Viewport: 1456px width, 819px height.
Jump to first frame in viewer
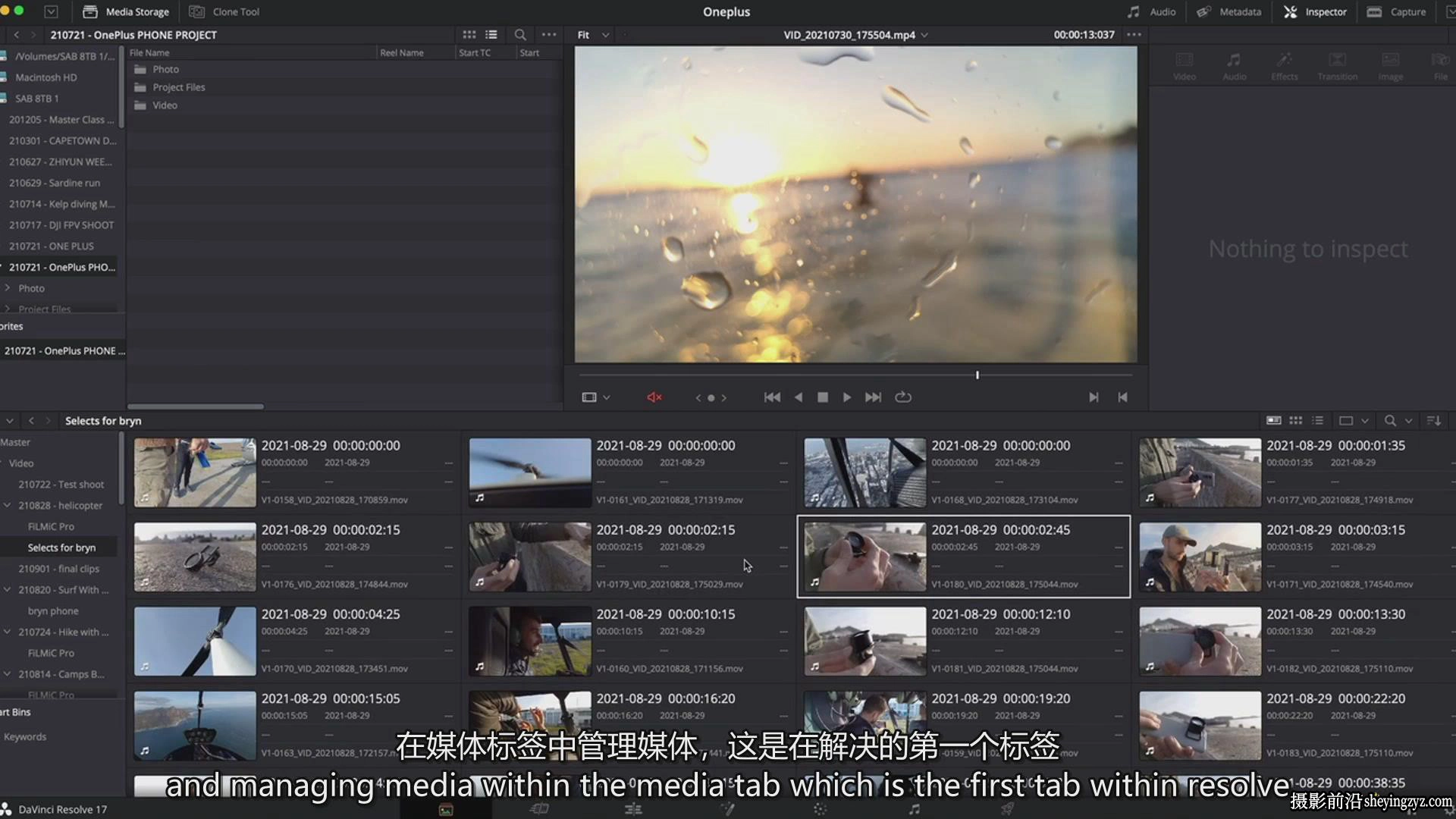[772, 397]
